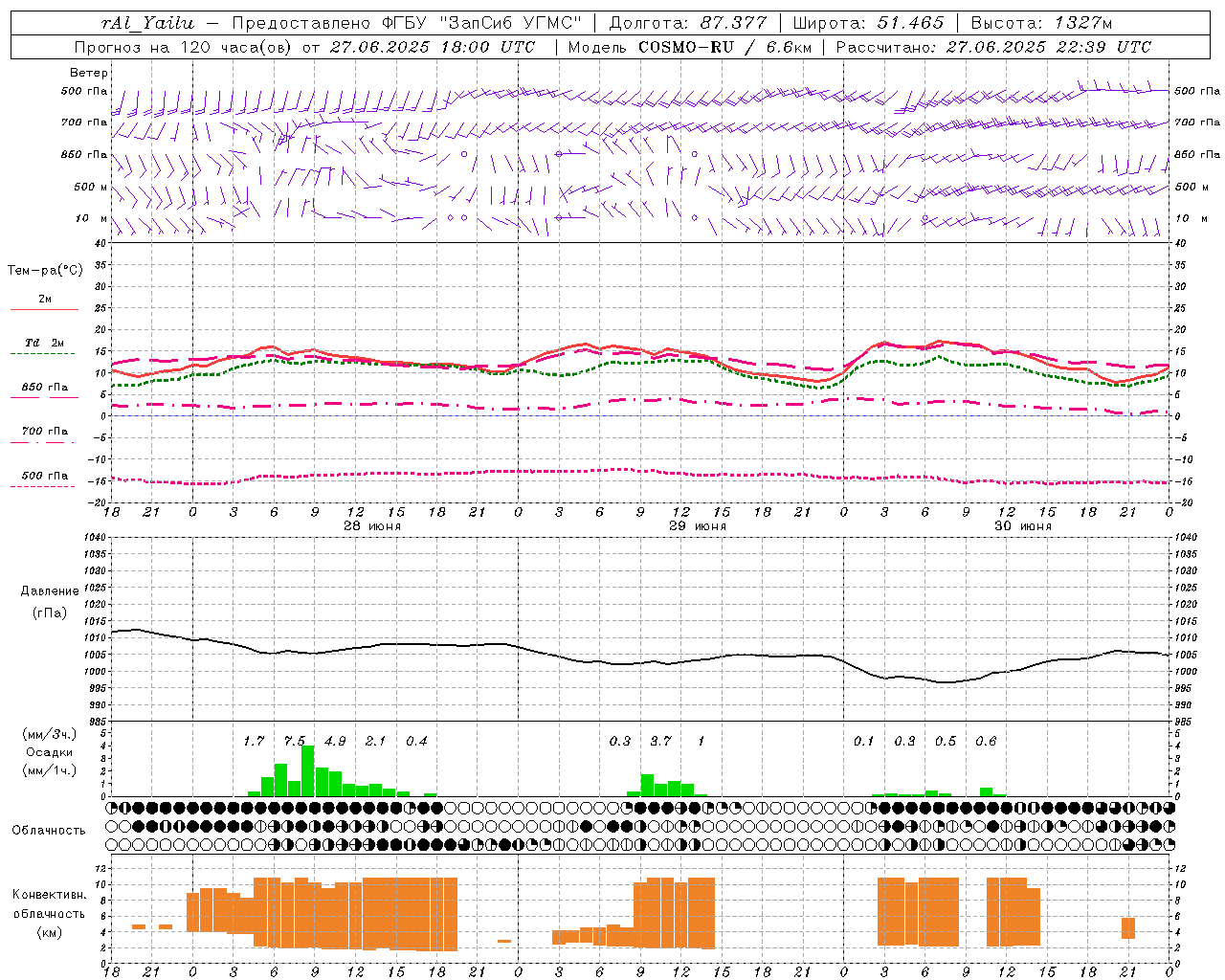Click the Тем-ра(°C) axis label
This screenshot has height=980, width=1225.
45,270
